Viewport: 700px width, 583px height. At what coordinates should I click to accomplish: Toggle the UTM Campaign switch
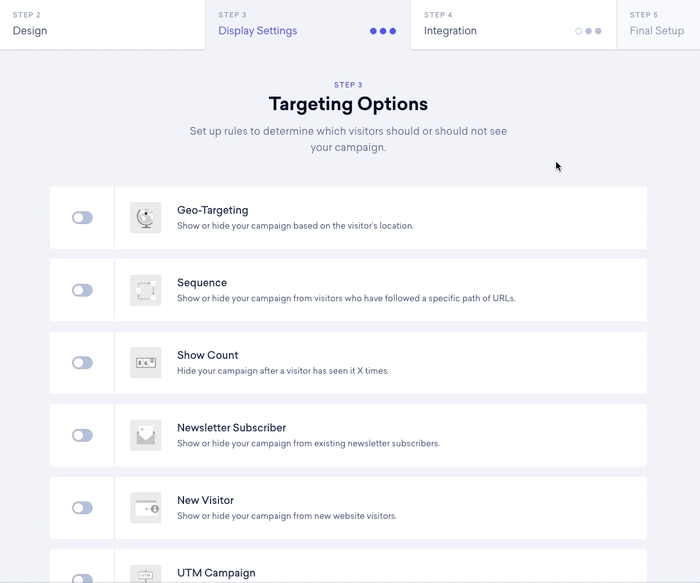(82, 577)
